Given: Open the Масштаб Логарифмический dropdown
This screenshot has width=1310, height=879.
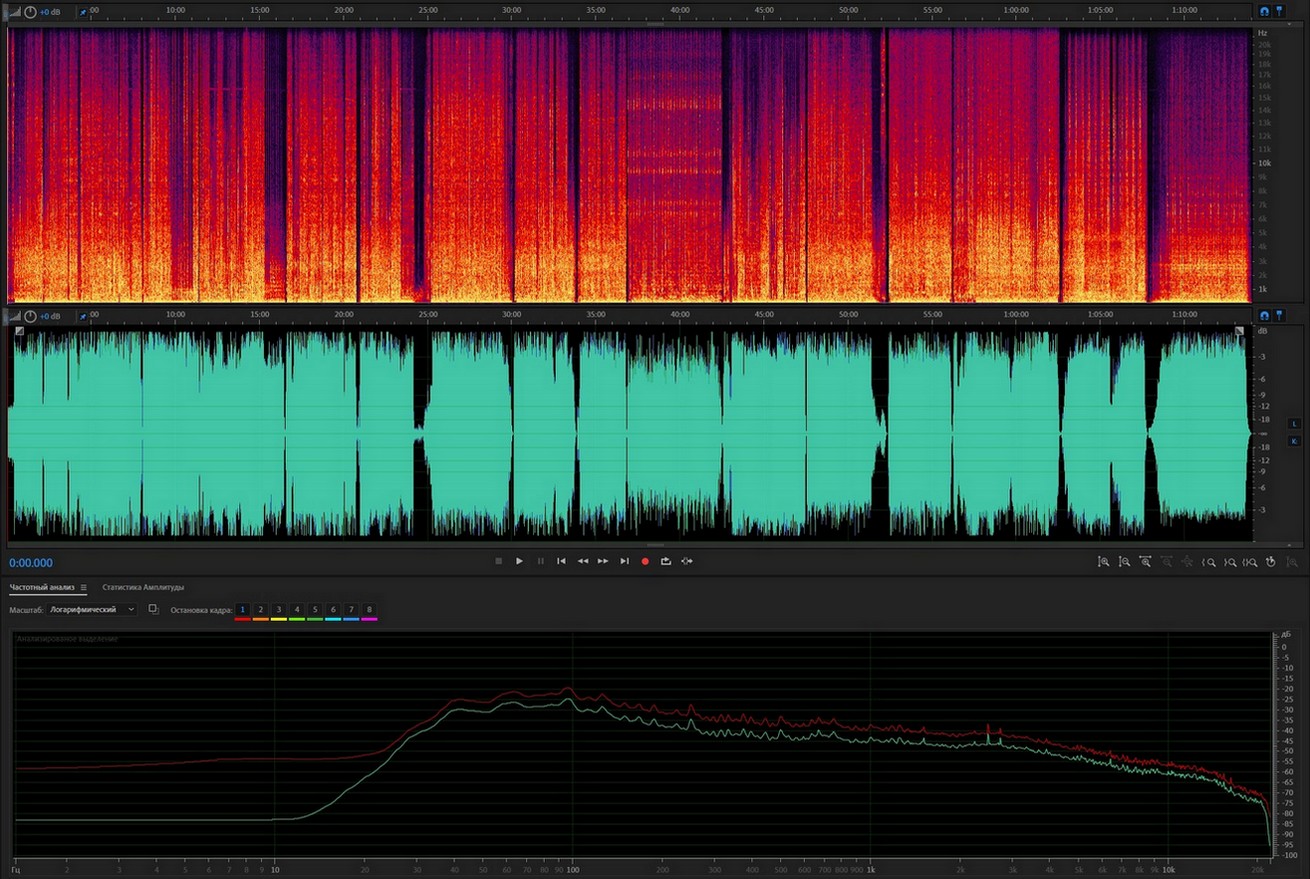Looking at the screenshot, I should point(92,609).
